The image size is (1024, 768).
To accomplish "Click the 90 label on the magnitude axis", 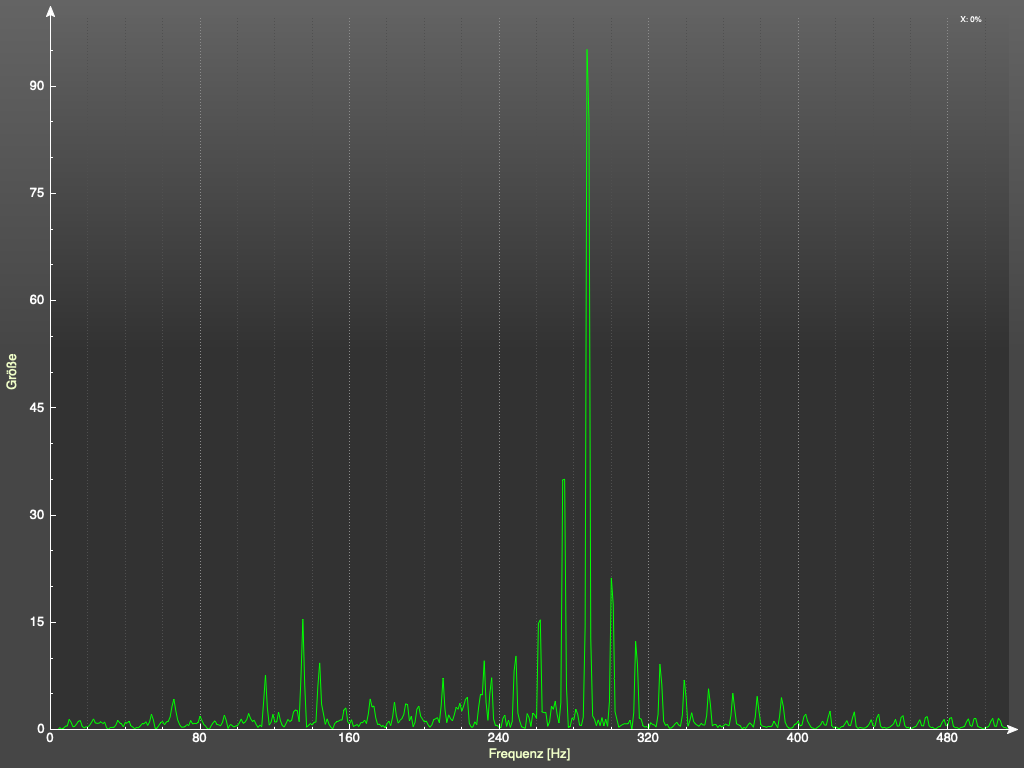I will tap(36, 86).
